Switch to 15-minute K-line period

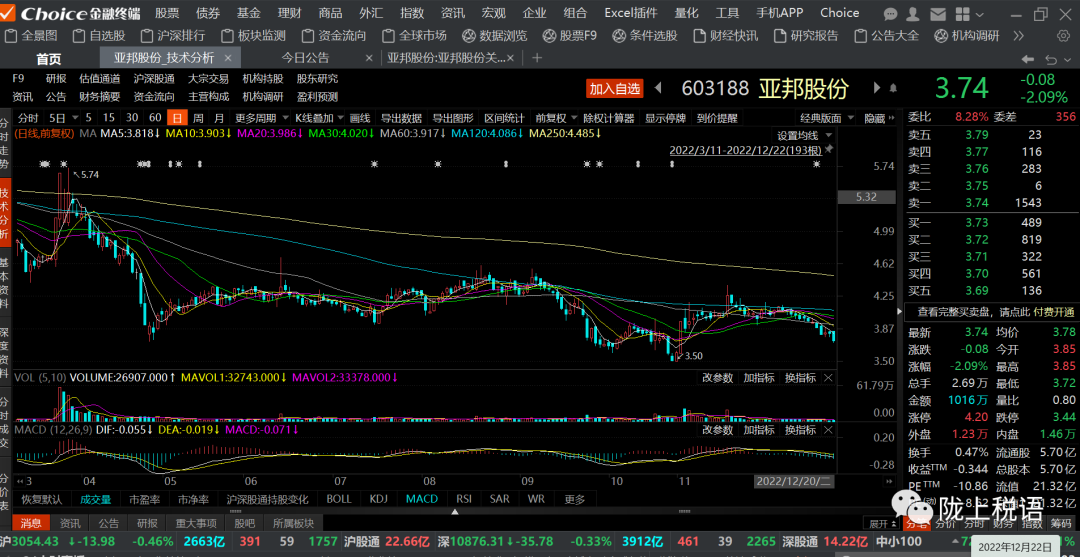108,118
